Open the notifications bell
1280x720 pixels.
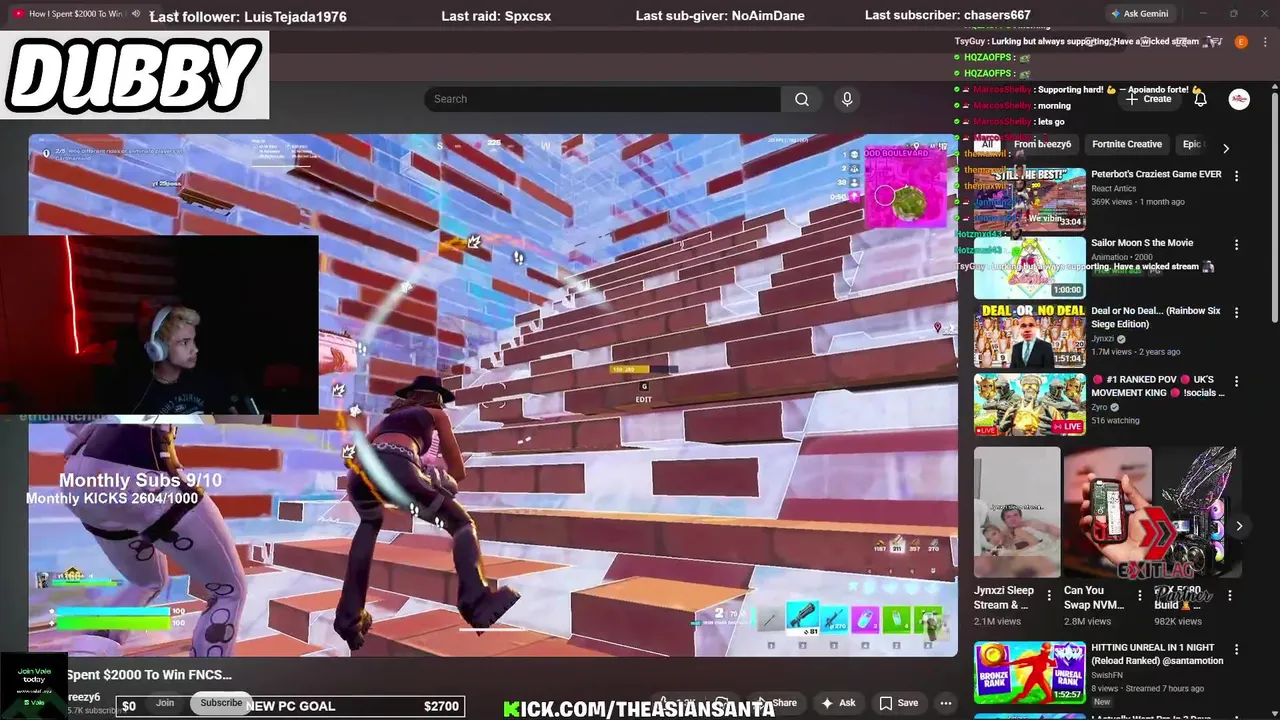point(1200,99)
